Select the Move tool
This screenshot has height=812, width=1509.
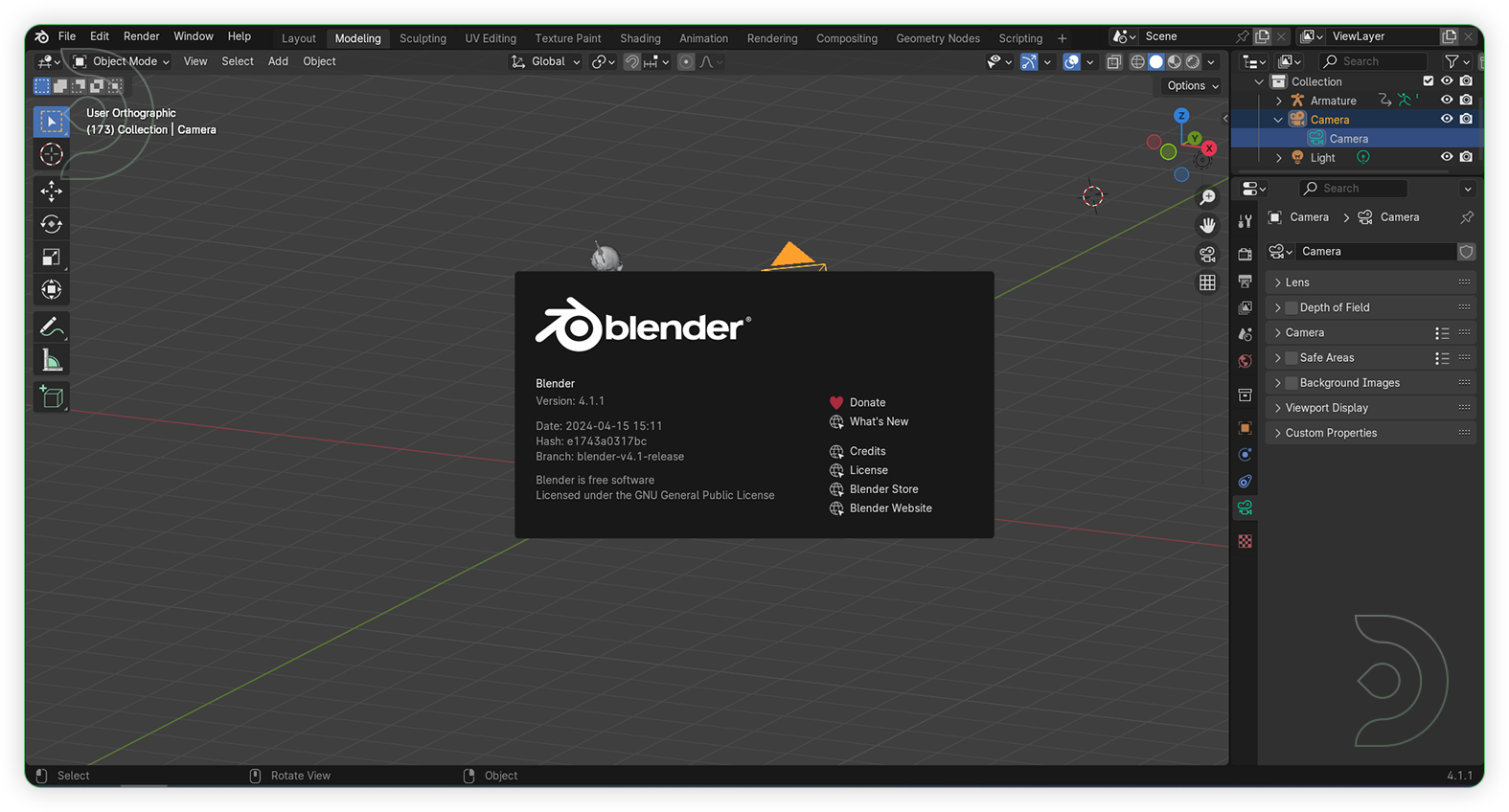click(x=52, y=192)
